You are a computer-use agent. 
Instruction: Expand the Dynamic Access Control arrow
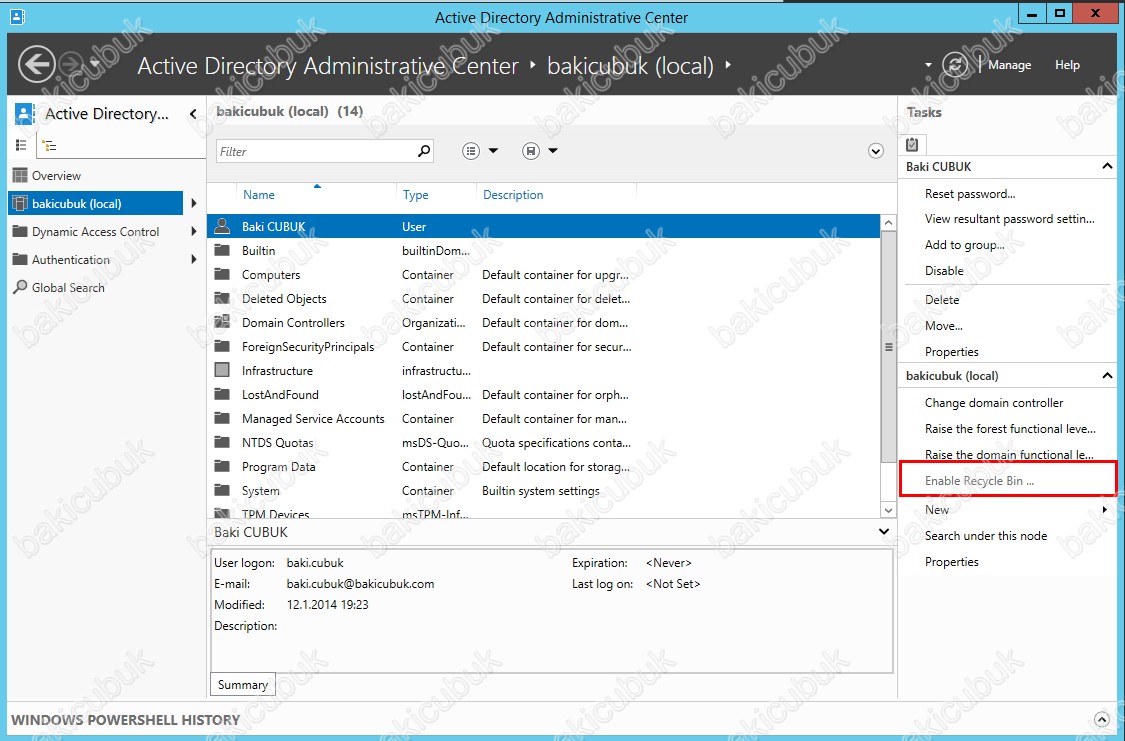pyautogui.click(x=194, y=231)
